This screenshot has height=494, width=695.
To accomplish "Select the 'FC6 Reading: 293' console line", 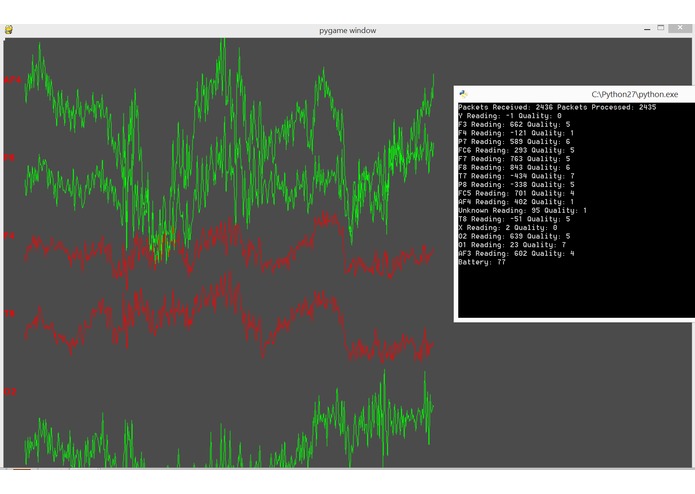I will coord(516,150).
